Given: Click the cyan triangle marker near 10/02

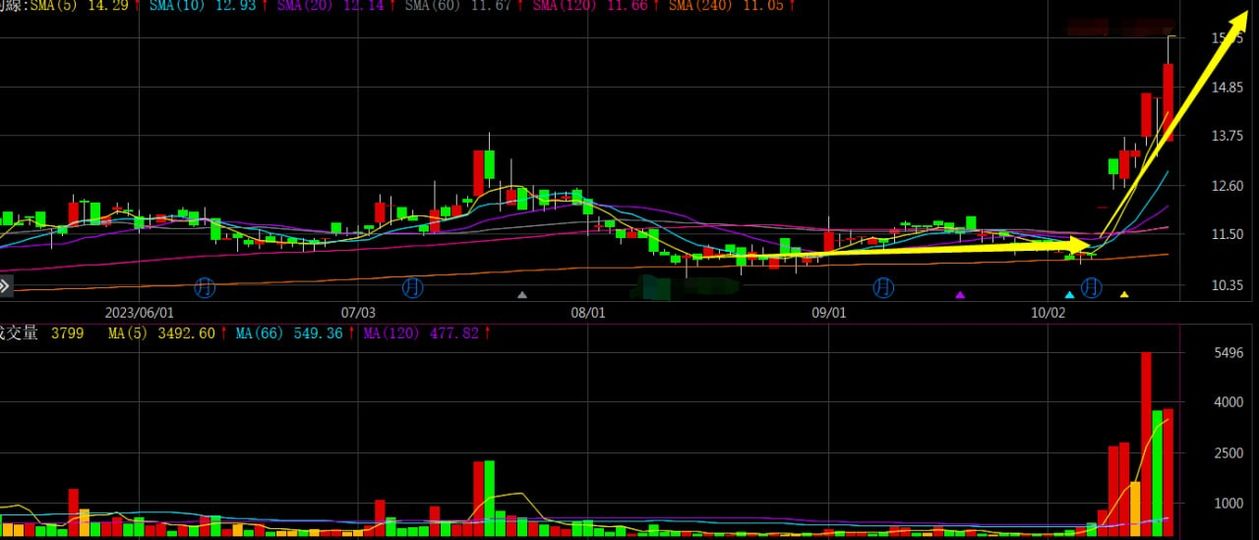Looking at the screenshot, I should (x=1069, y=295).
